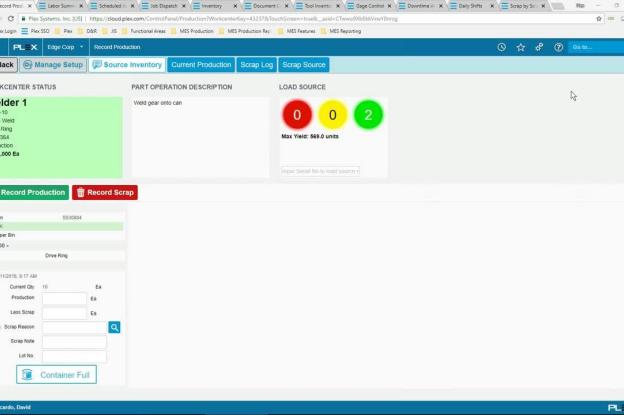624x415 pixels.
Task: Open the help question mark icon
Action: 558,47
